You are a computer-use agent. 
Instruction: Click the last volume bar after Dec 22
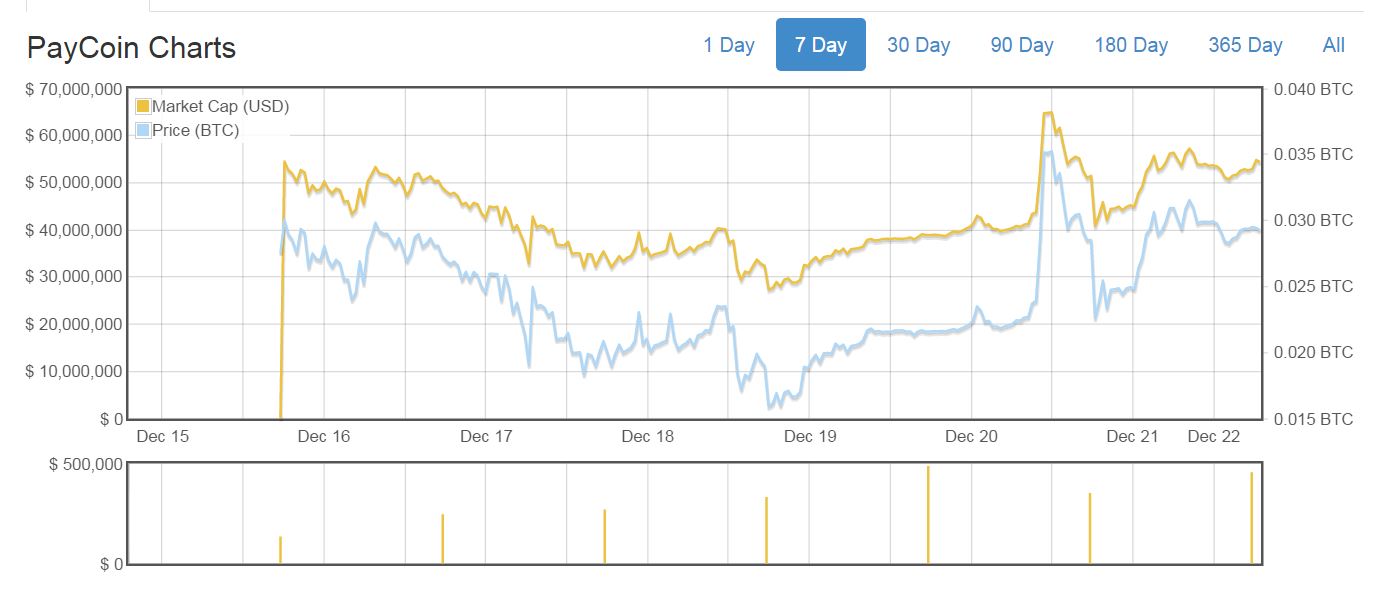(x=1252, y=518)
